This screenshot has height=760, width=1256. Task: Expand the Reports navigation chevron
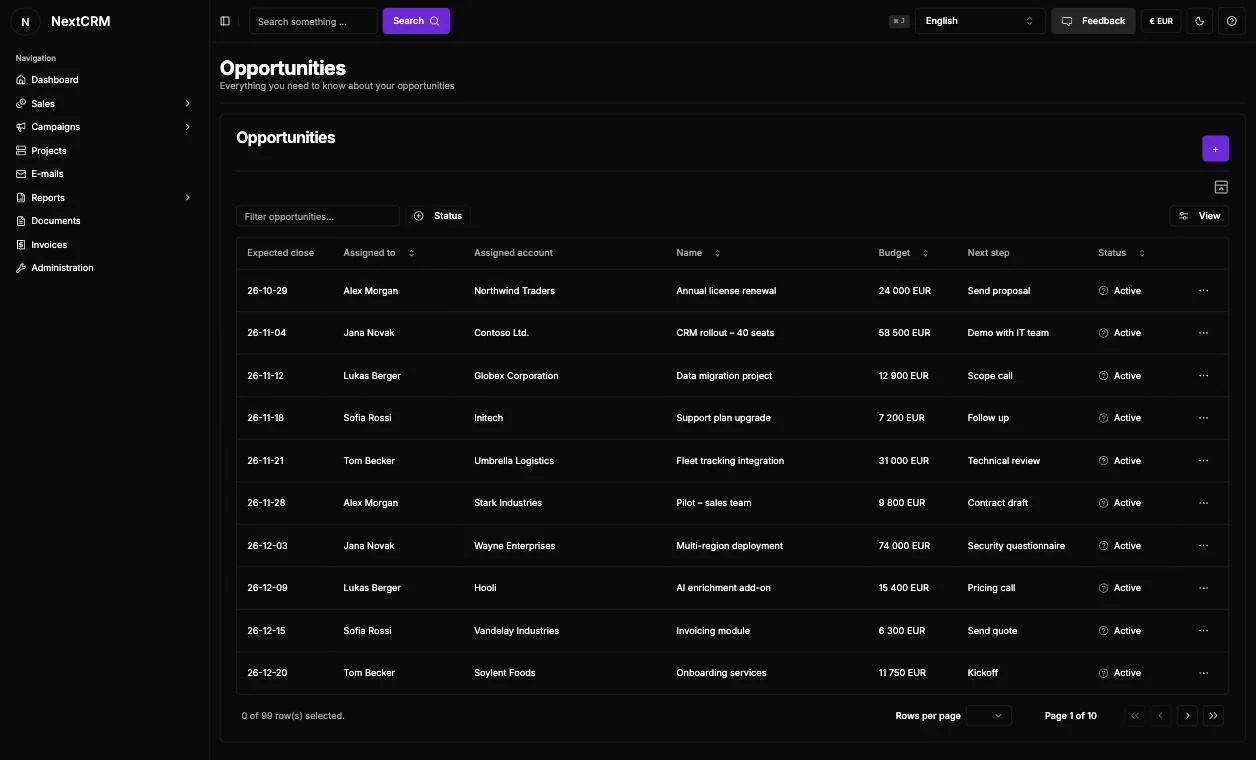coord(187,198)
